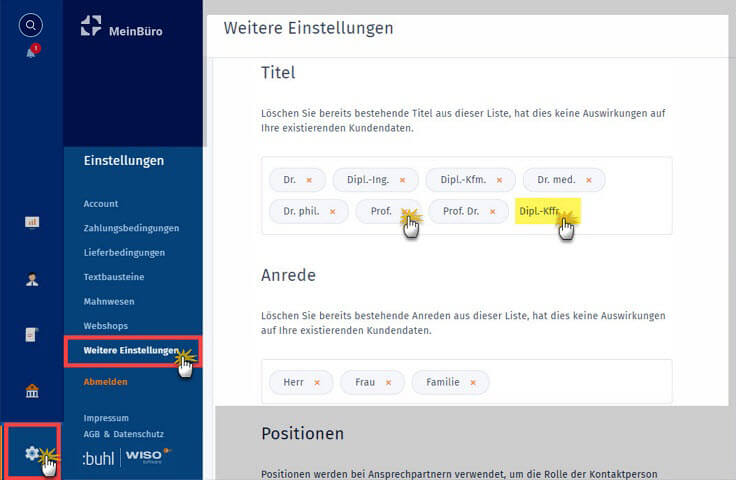Click the settings gear icon
Image resolution: width=736 pixels, height=480 pixels.
32,453
